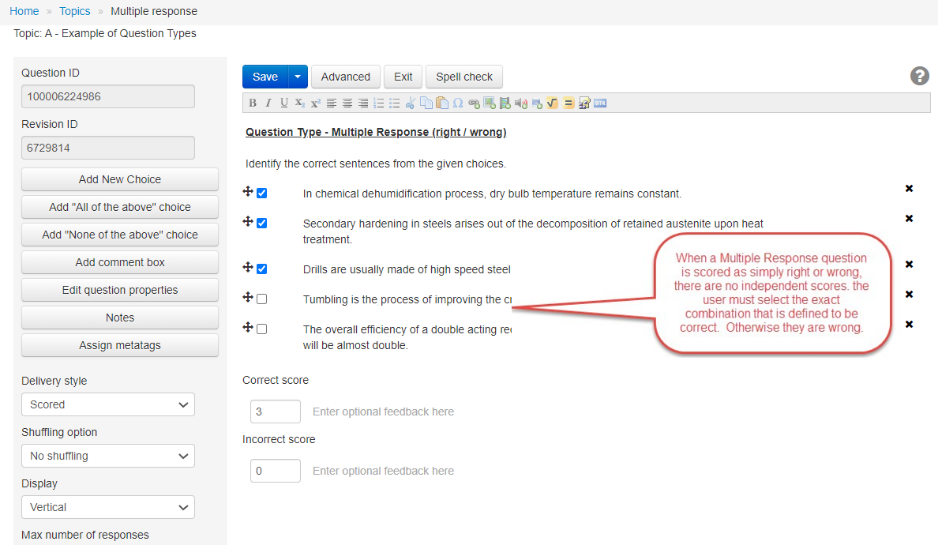
Task: Run Spell check
Action: (464, 77)
